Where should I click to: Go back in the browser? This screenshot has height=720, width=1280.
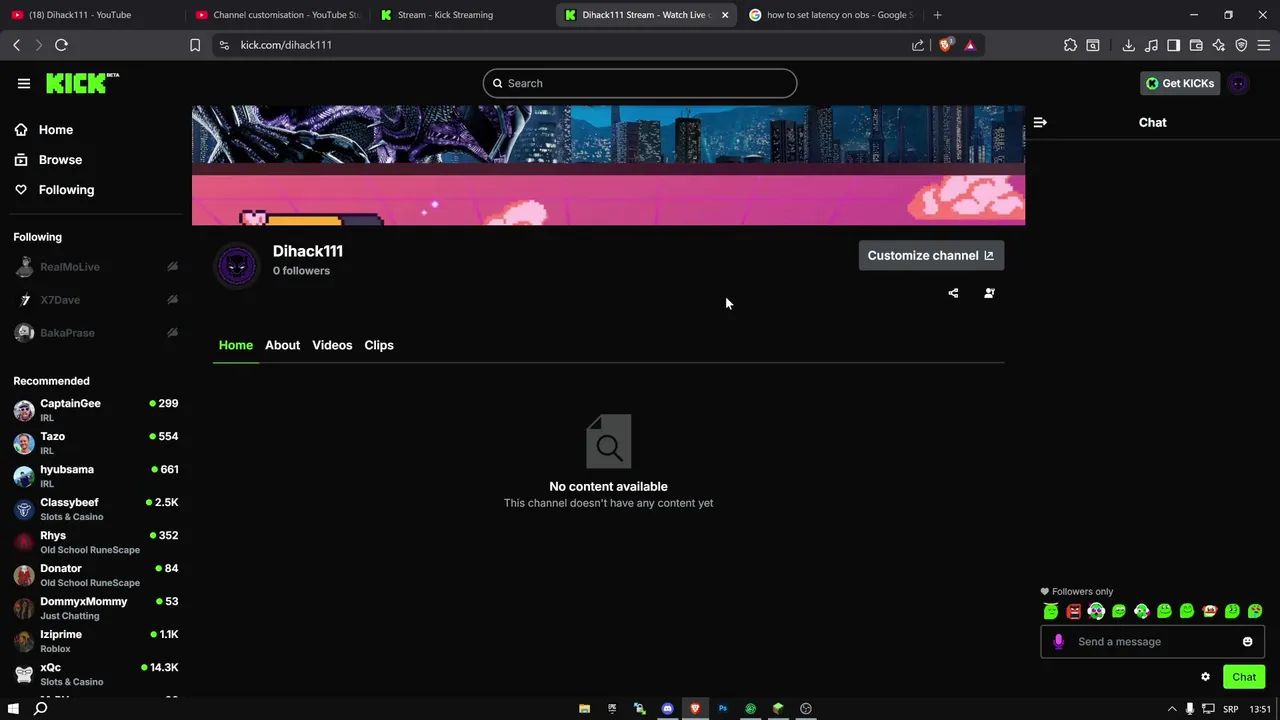point(16,45)
